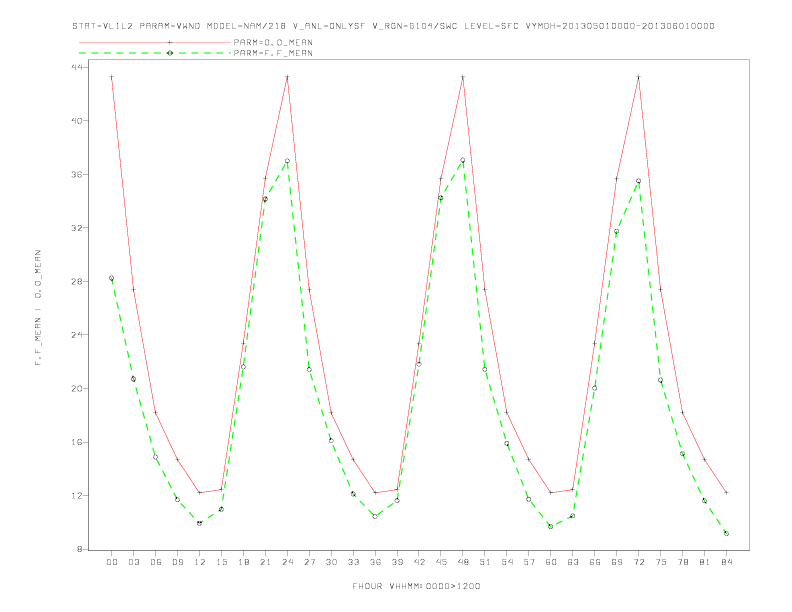The image size is (792, 612).
Task: Select the red solid legend line sample
Action: point(155,42)
